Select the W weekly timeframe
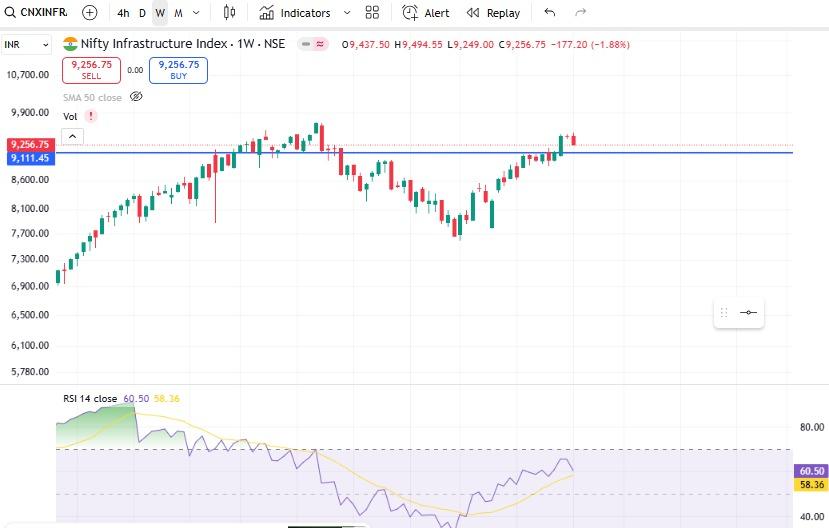This screenshot has height=528, width=829. [x=160, y=13]
